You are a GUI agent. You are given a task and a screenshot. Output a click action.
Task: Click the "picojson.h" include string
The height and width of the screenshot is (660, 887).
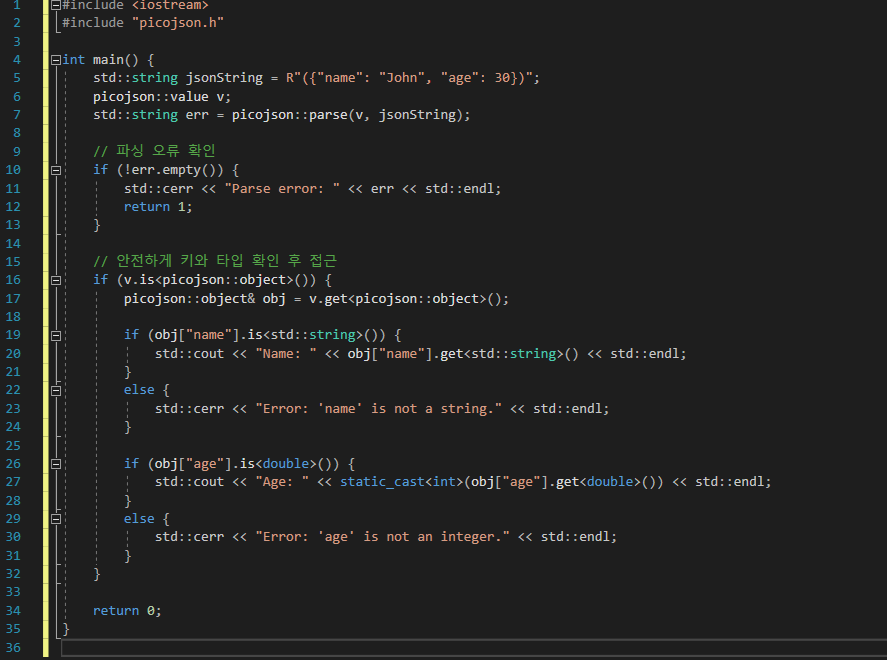[x=178, y=23]
